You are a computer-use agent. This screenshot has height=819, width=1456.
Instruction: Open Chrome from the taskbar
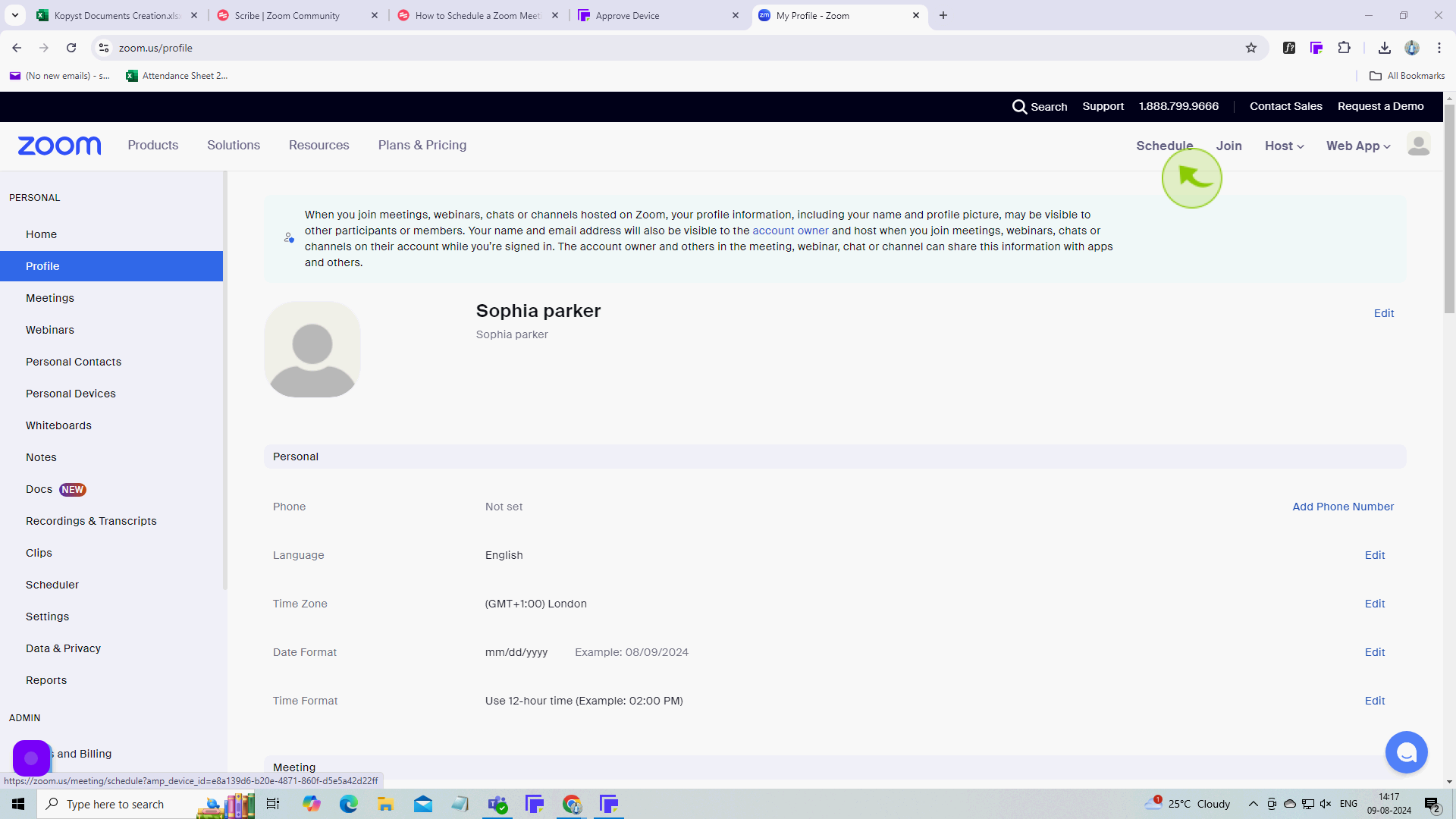point(572,804)
